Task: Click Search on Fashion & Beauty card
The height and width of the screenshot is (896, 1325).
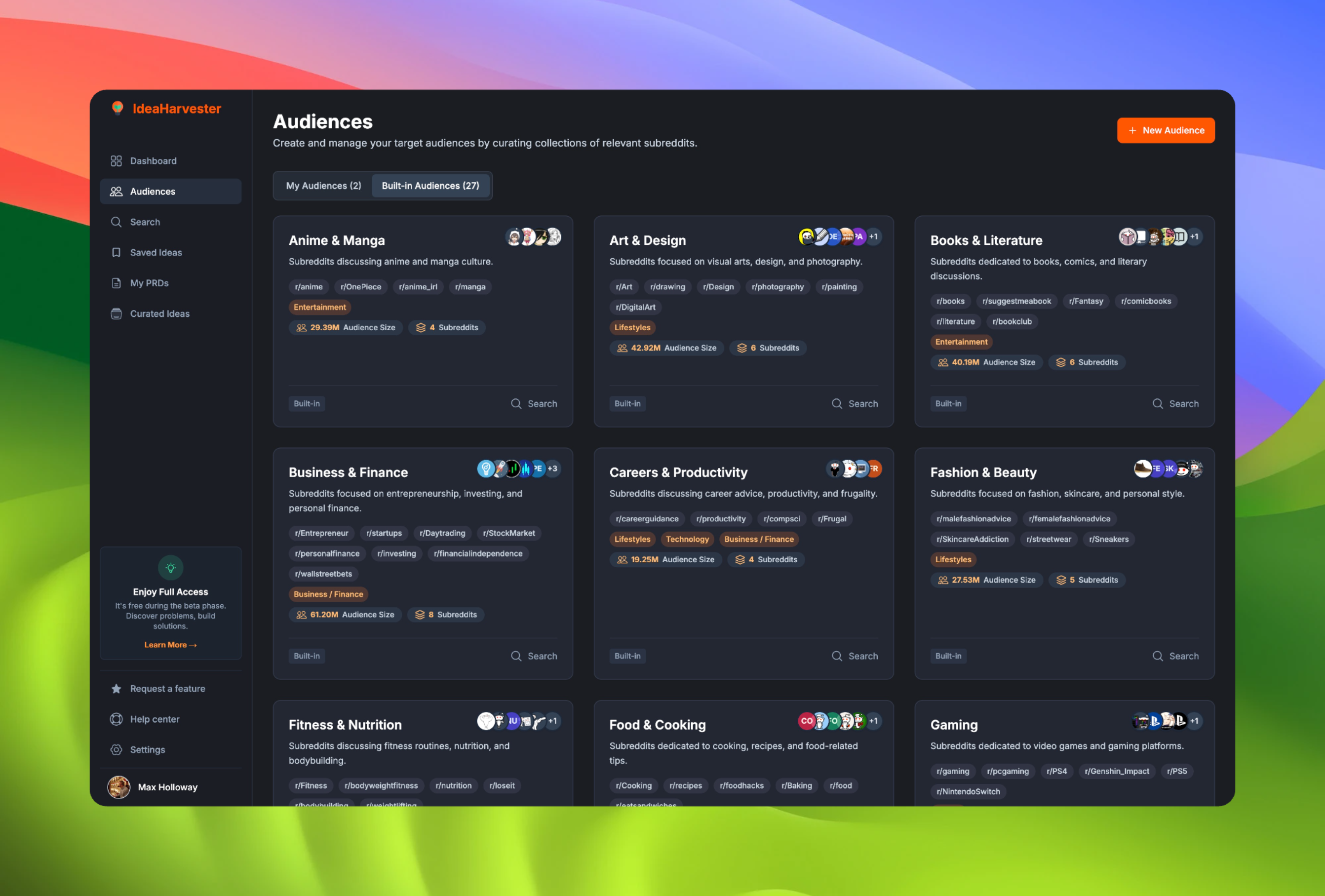Action: coord(1175,656)
